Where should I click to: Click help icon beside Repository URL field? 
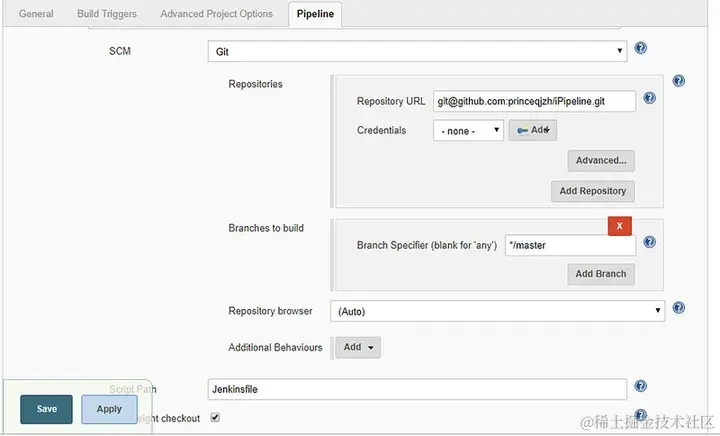click(649, 99)
